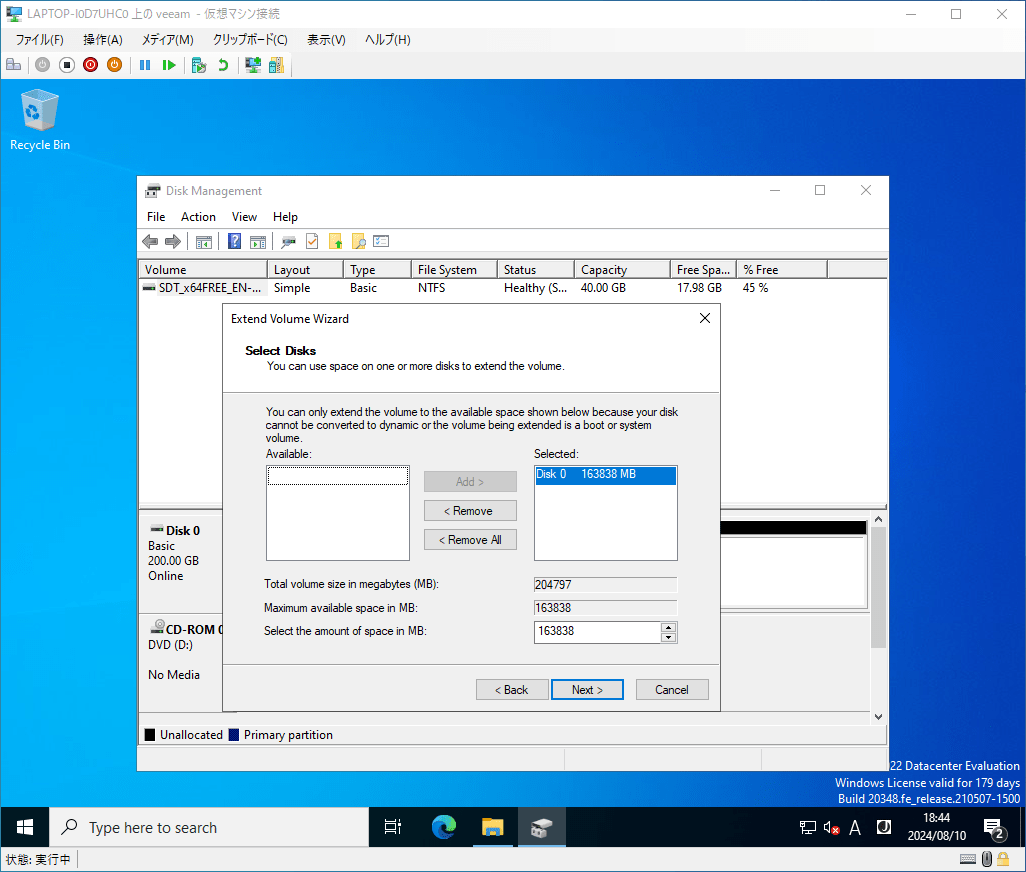Click the Share/Settings servers icon in the VM toolbar
1026x872 pixels.
(276, 65)
